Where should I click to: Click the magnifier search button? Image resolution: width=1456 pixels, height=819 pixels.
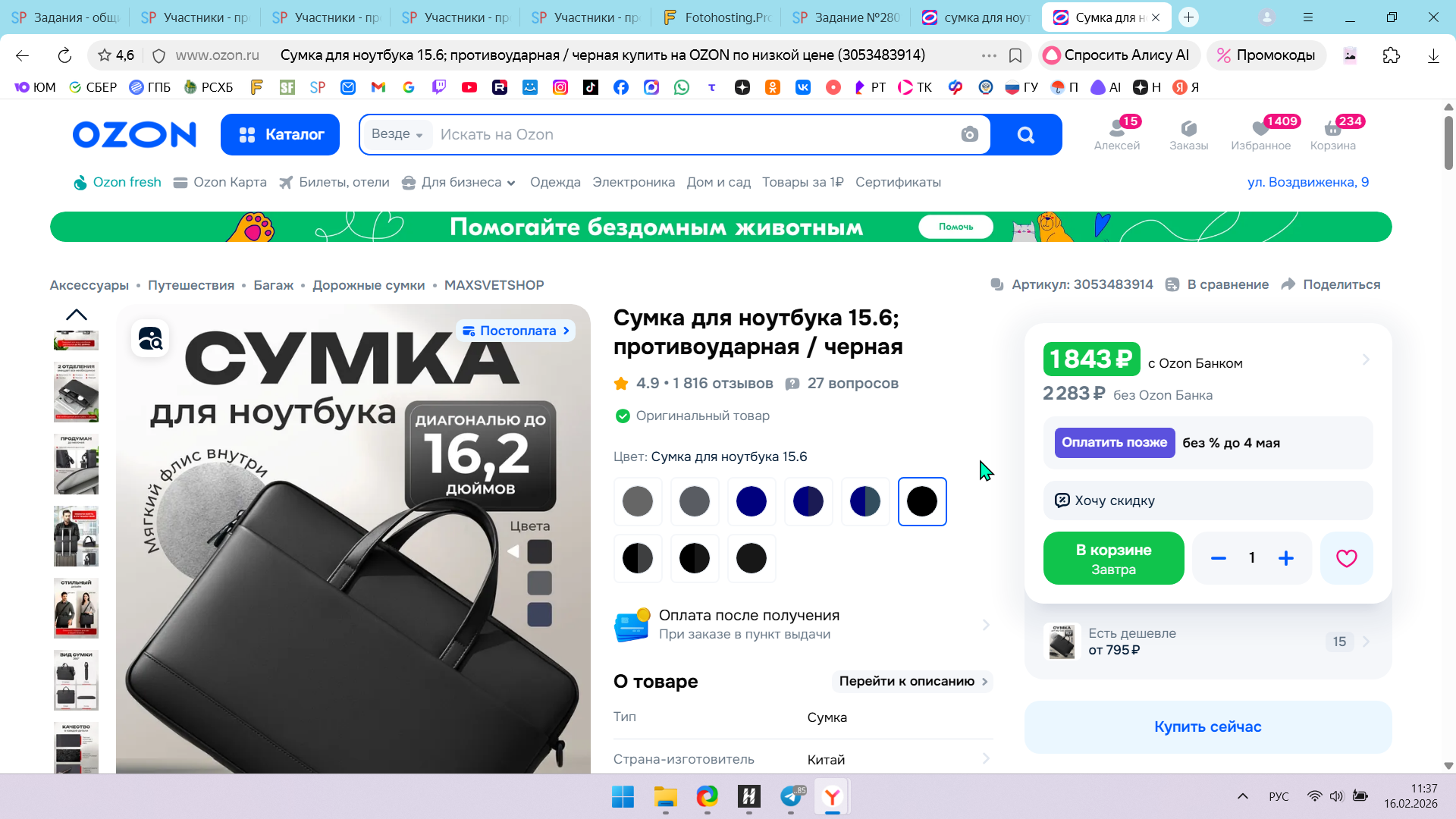coord(1025,134)
